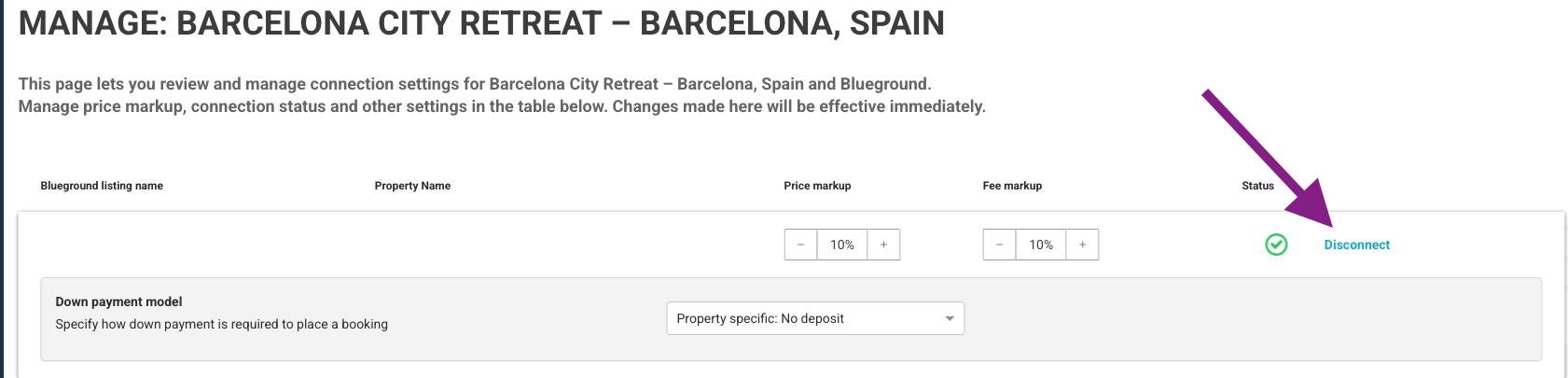1568x378 pixels.
Task: Click the Status column header
Action: pyautogui.click(x=1257, y=186)
